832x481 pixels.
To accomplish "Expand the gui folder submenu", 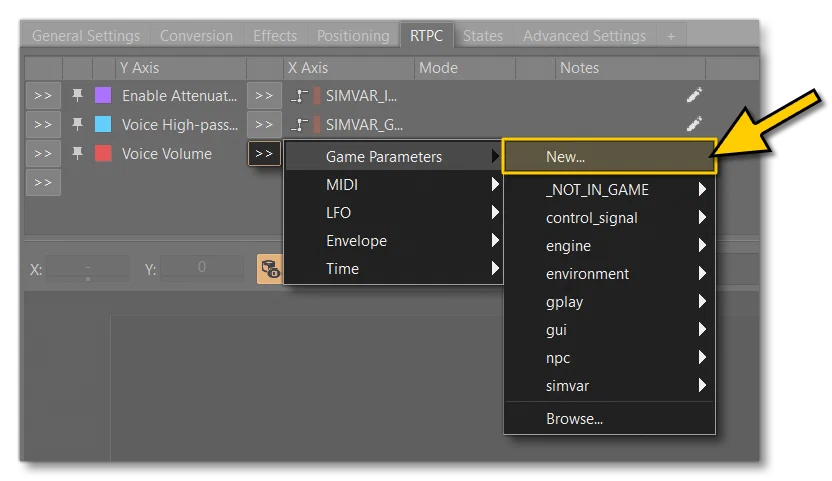I will [609, 330].
